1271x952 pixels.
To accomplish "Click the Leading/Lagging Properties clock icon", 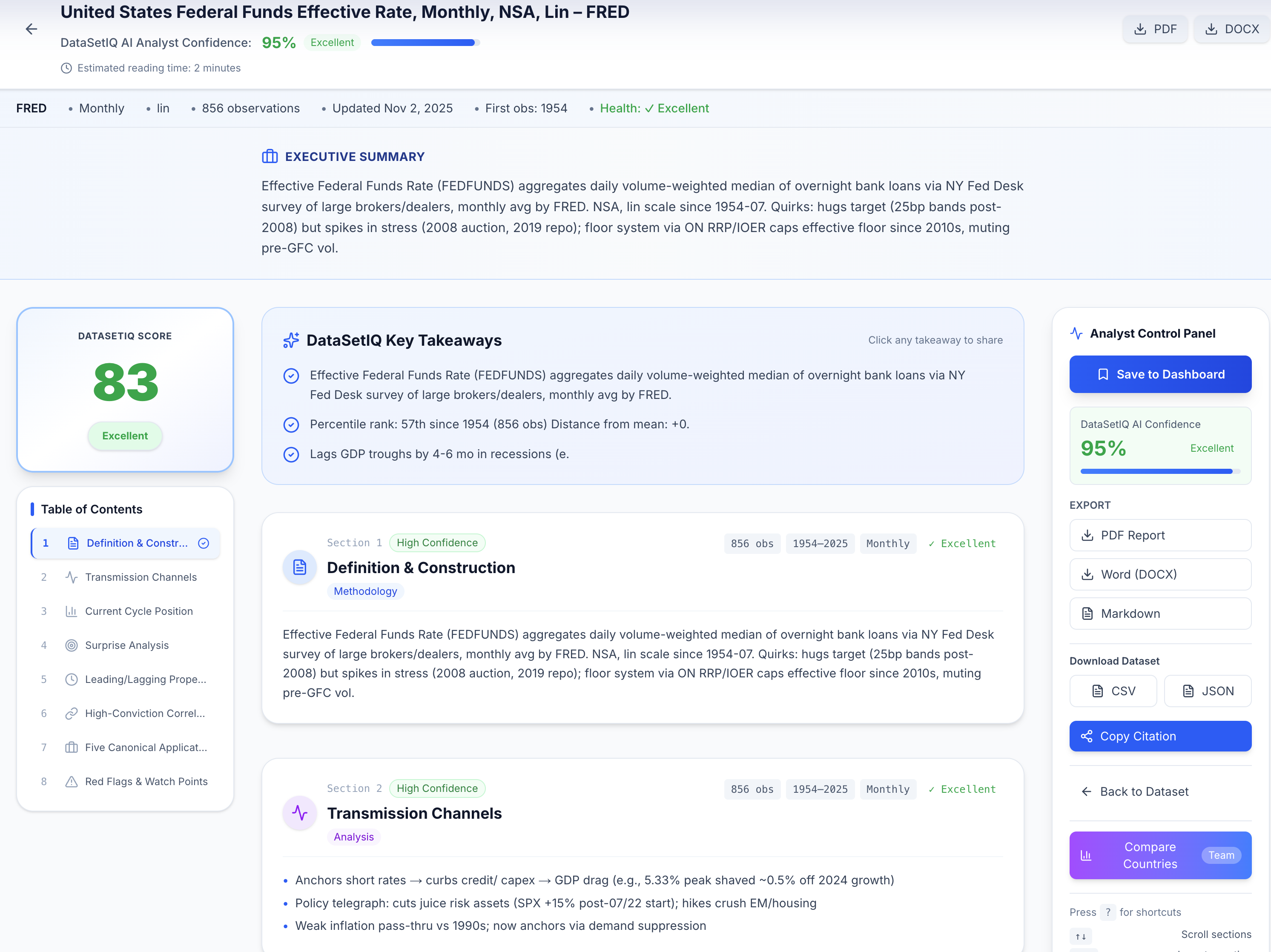I will [x=71, y=679].
